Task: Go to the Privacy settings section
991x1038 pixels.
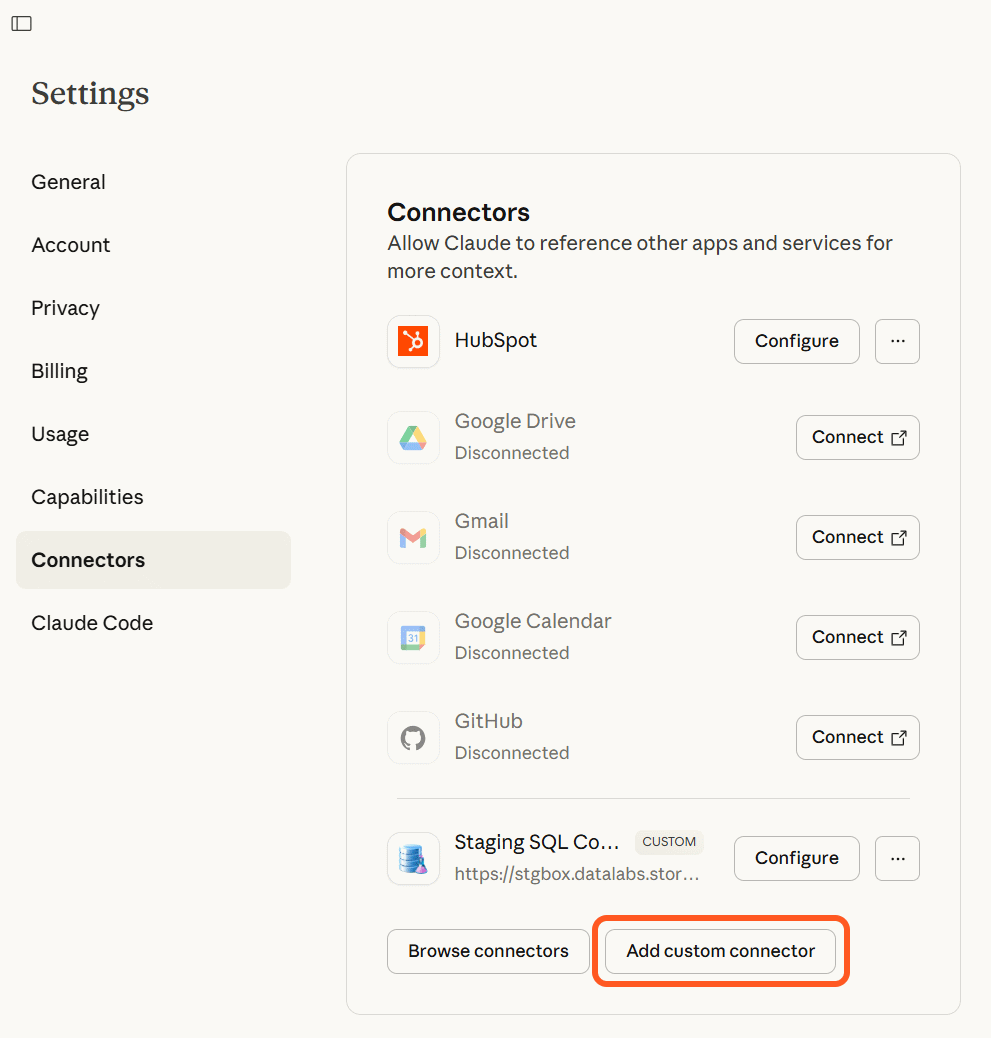Action: 65,308
